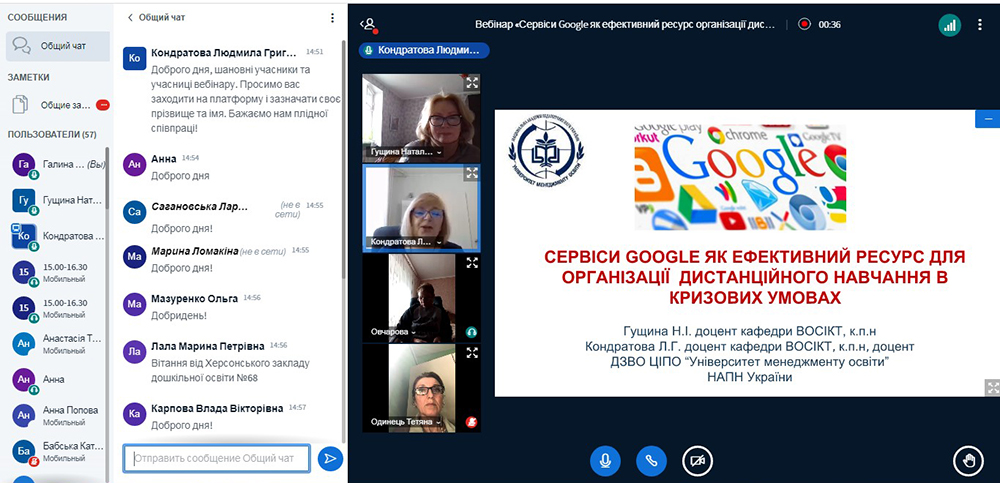This screenshot has height=483, width=1000.
Task: Show connection status signal bars icon
Action: click(950, 25)
